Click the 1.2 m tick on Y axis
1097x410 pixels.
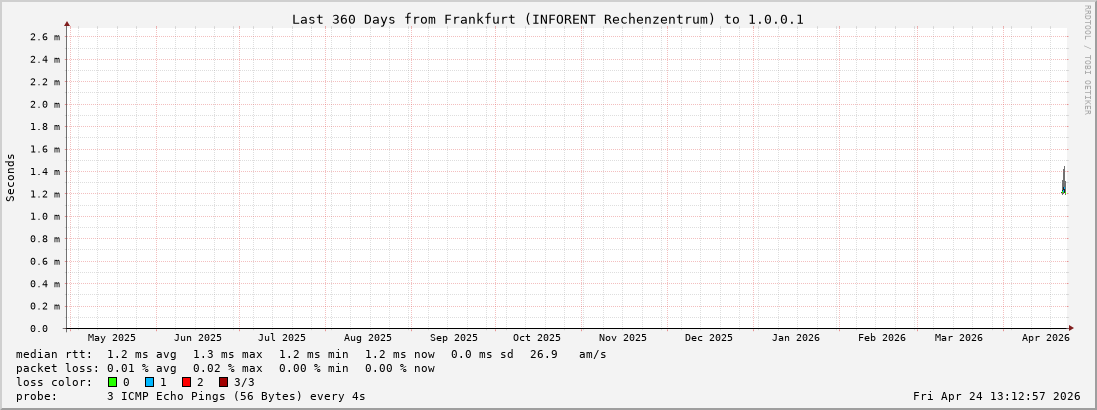point(45,194)
